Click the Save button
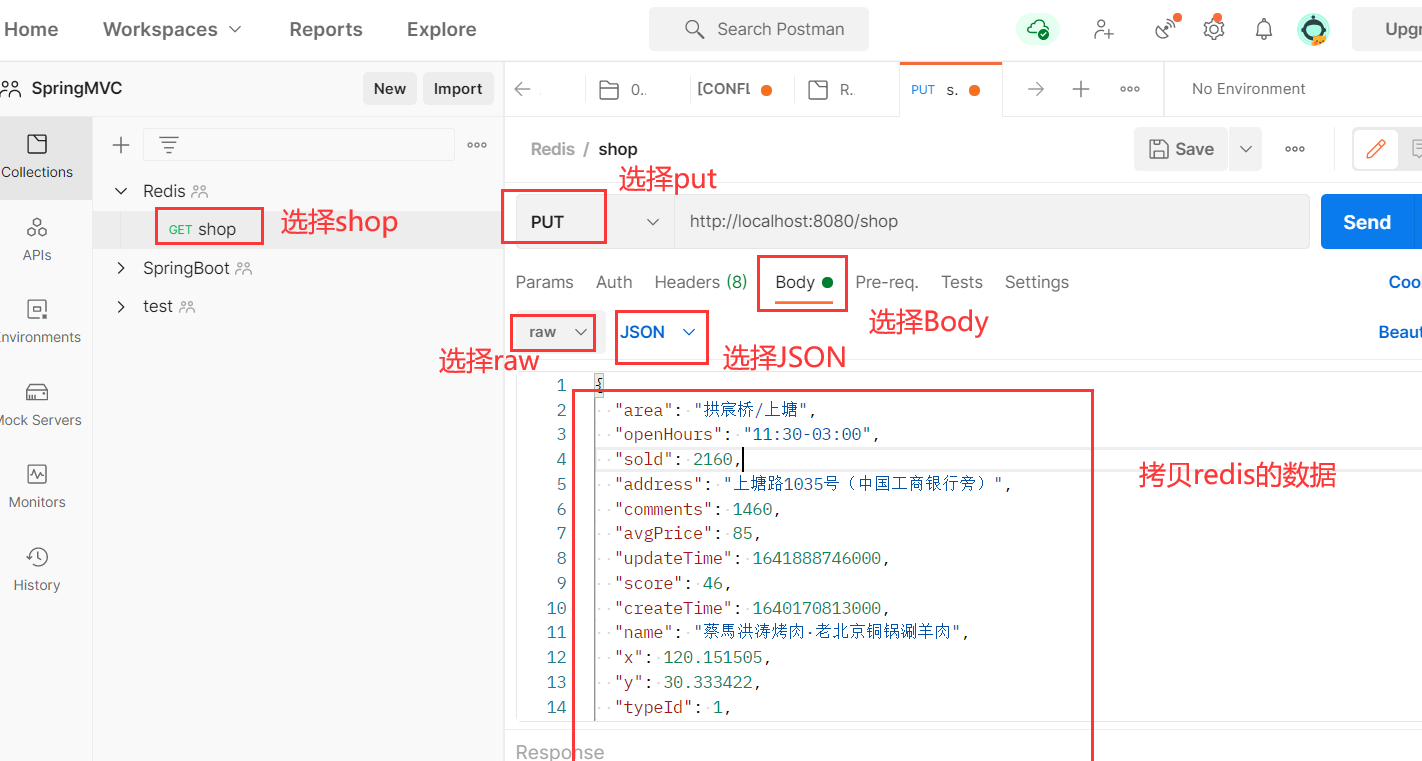The image size is (1422, 761). pyautogui.click(x=1182, y=149)
